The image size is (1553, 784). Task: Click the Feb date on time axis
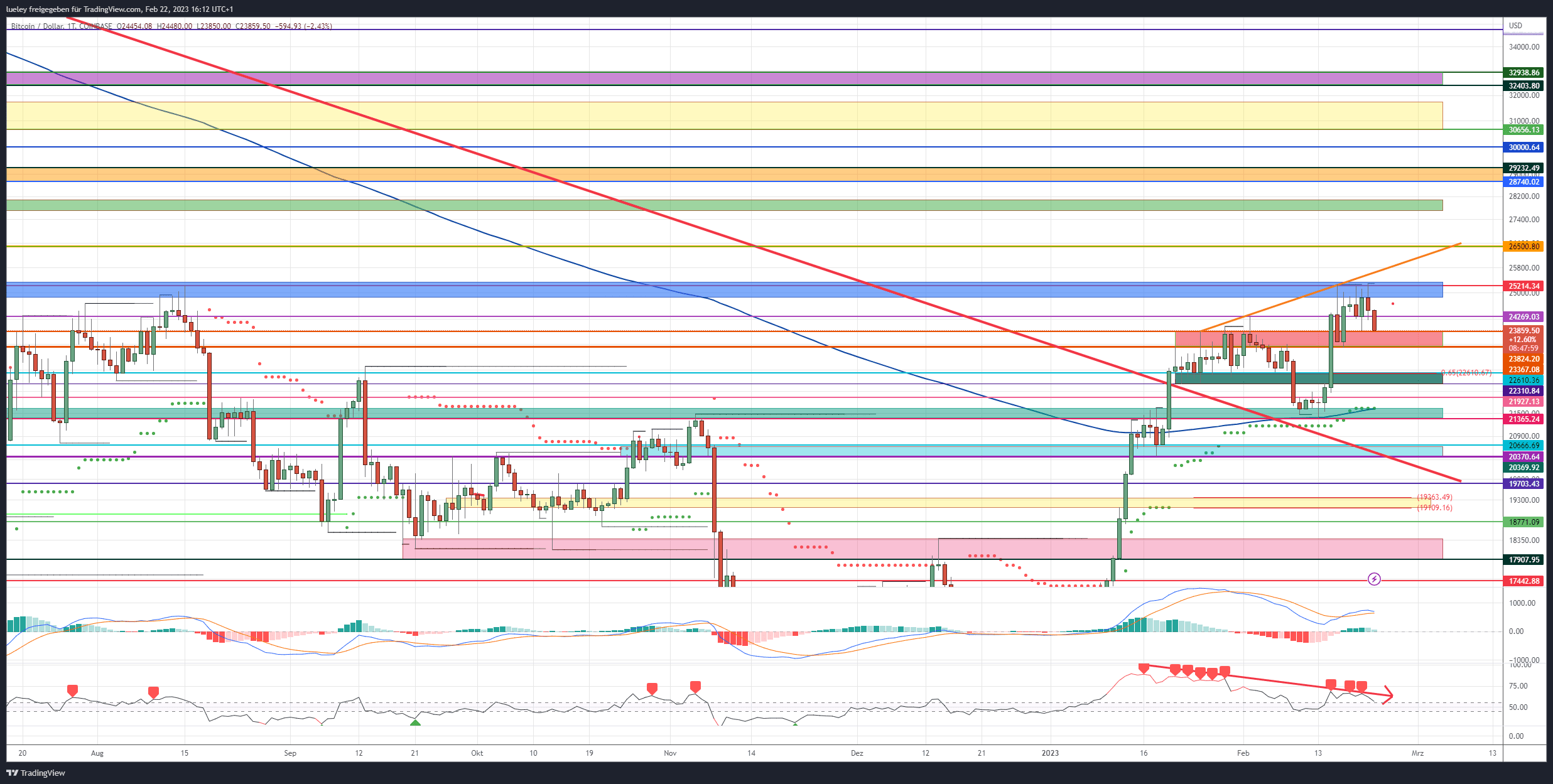(1243, 753)
